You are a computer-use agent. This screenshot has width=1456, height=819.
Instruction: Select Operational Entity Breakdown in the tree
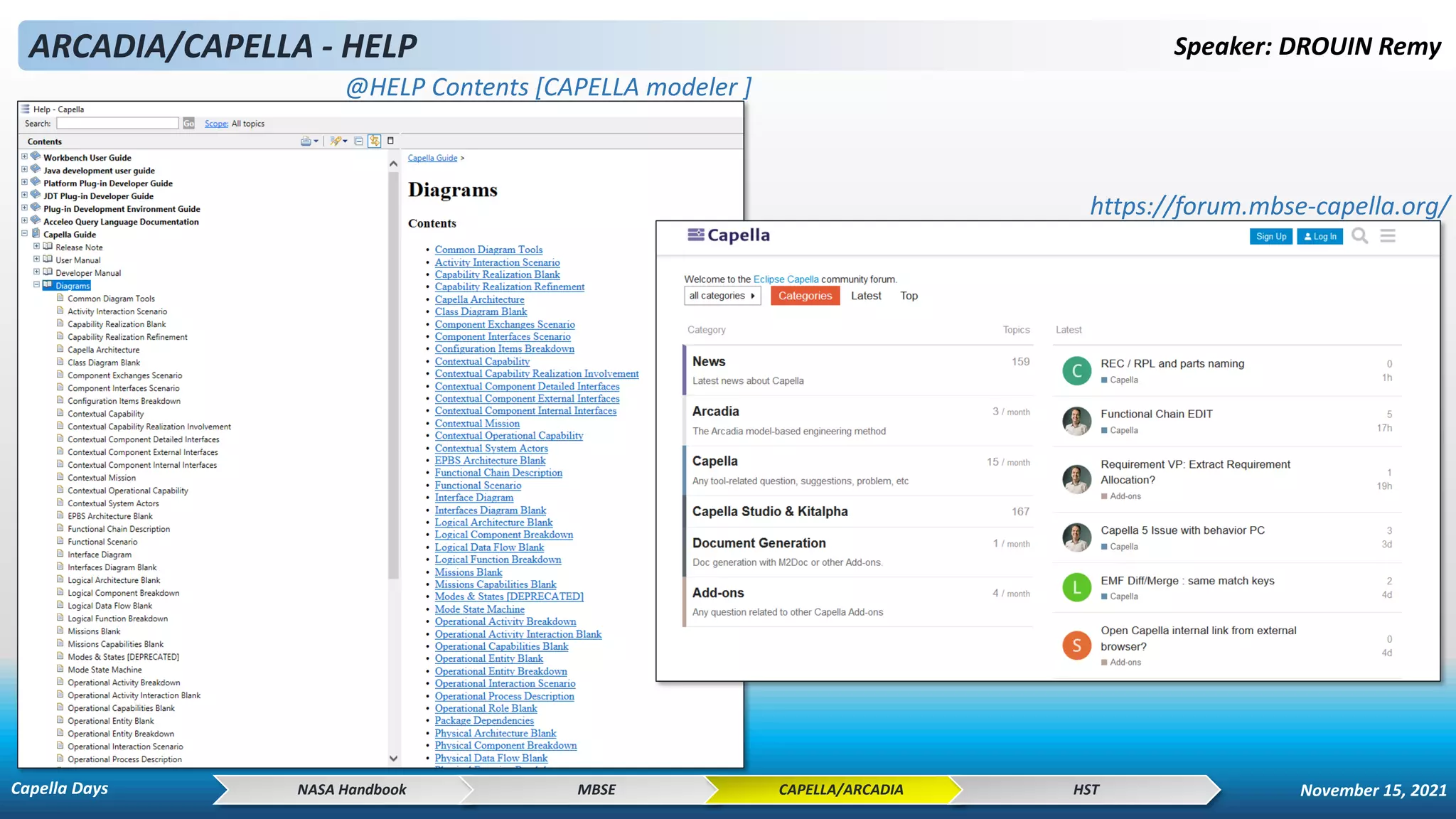click(x=120, y=734)
